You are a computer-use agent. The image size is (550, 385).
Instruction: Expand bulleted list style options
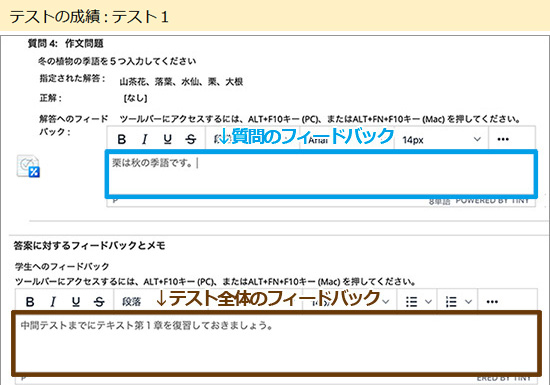pyautogui.click(x=428, y=302)
